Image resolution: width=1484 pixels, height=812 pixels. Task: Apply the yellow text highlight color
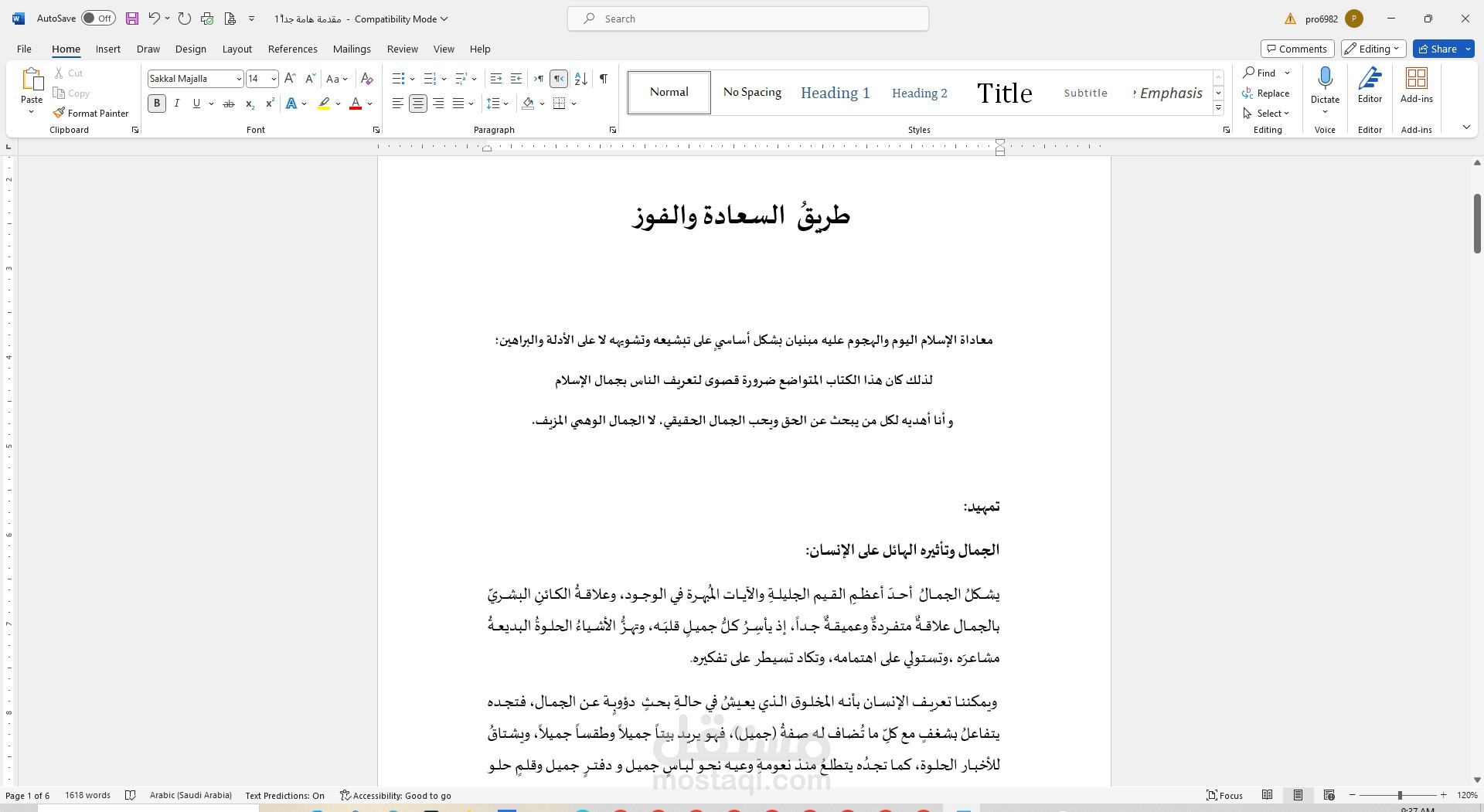click(x=324, y=104)
